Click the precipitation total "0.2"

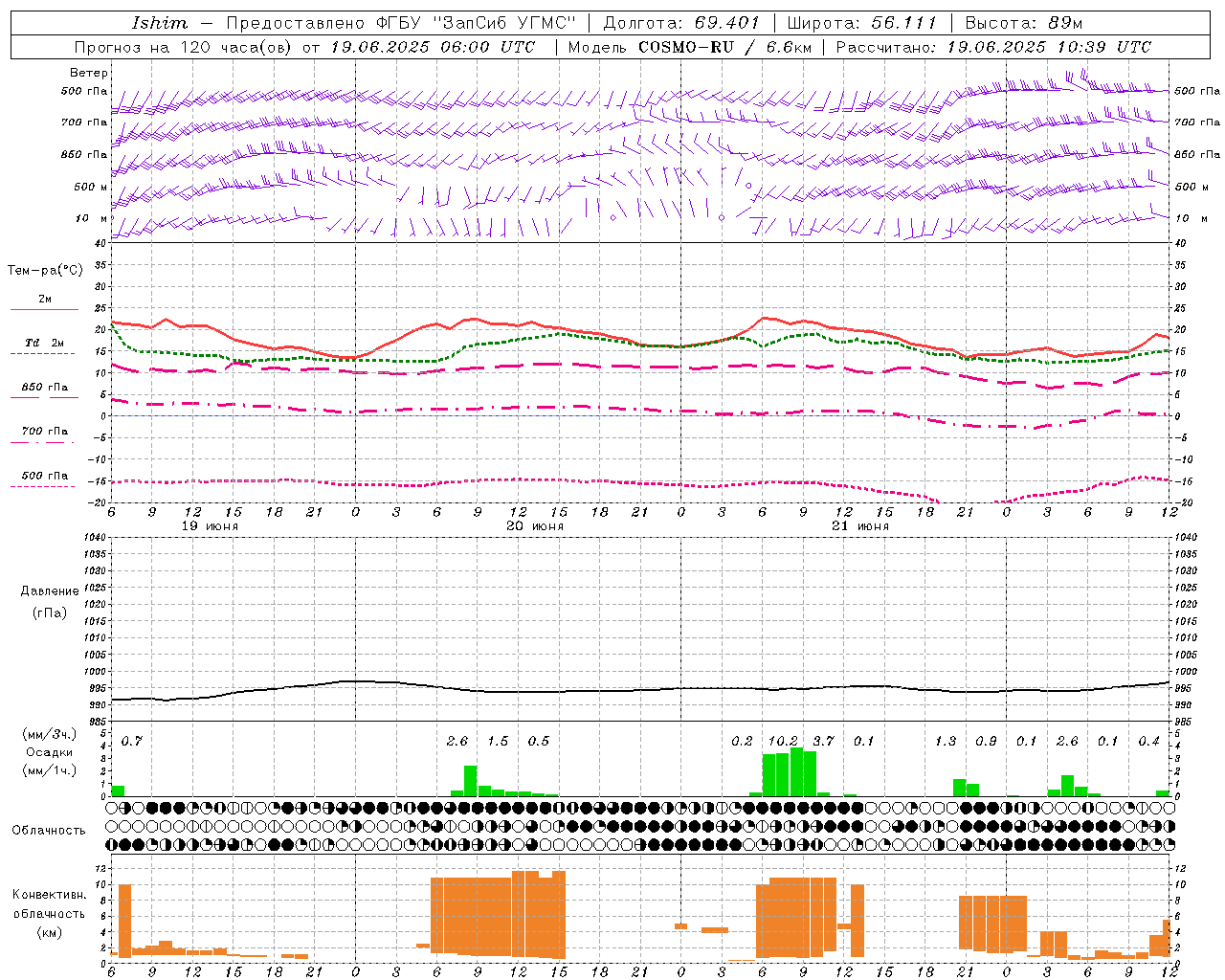click(742, 742)
